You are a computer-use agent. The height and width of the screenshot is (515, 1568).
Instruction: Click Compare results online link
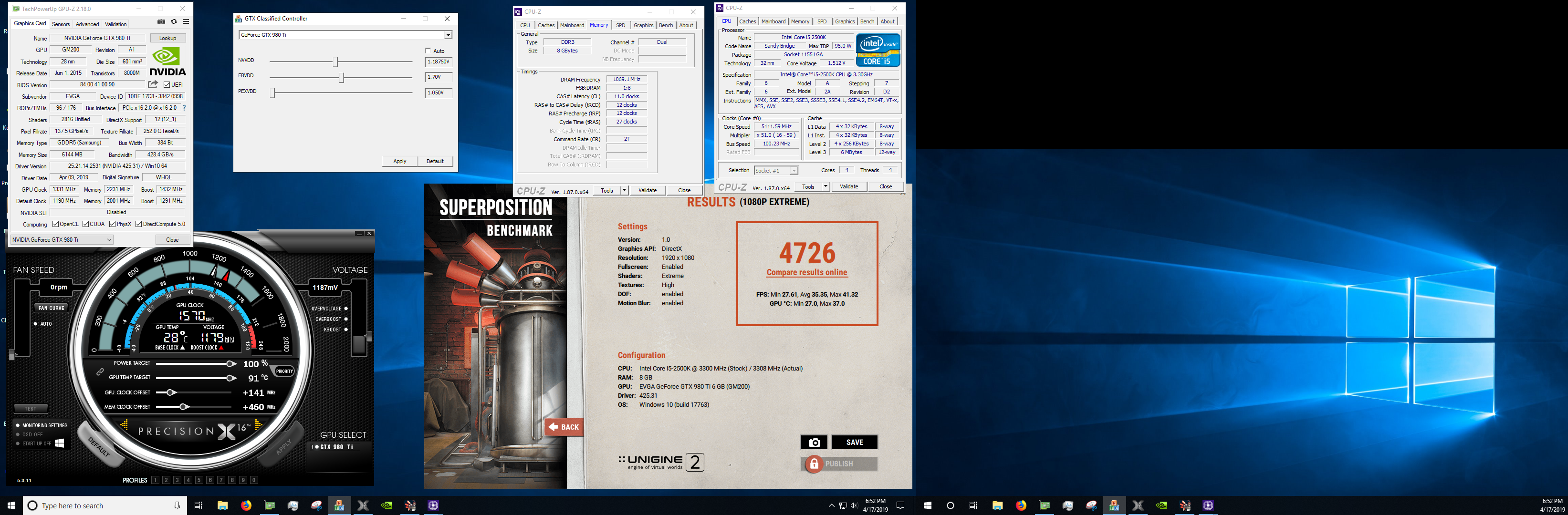coord(806,272)
